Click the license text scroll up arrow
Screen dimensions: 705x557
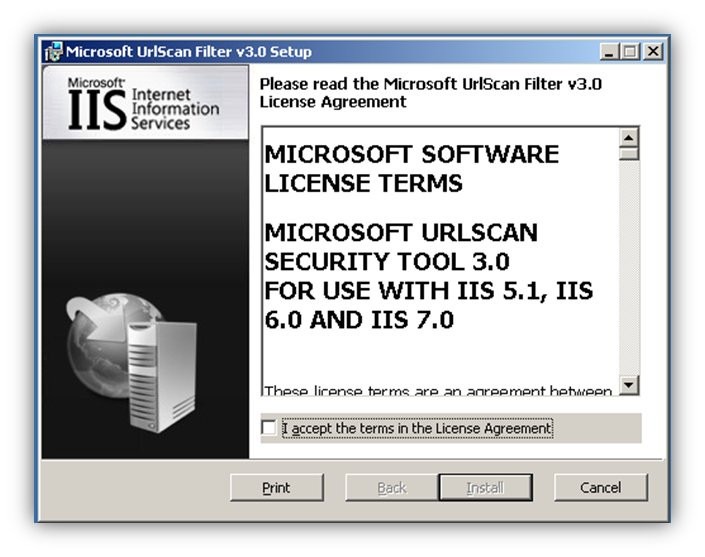click(x=629, y=137)
